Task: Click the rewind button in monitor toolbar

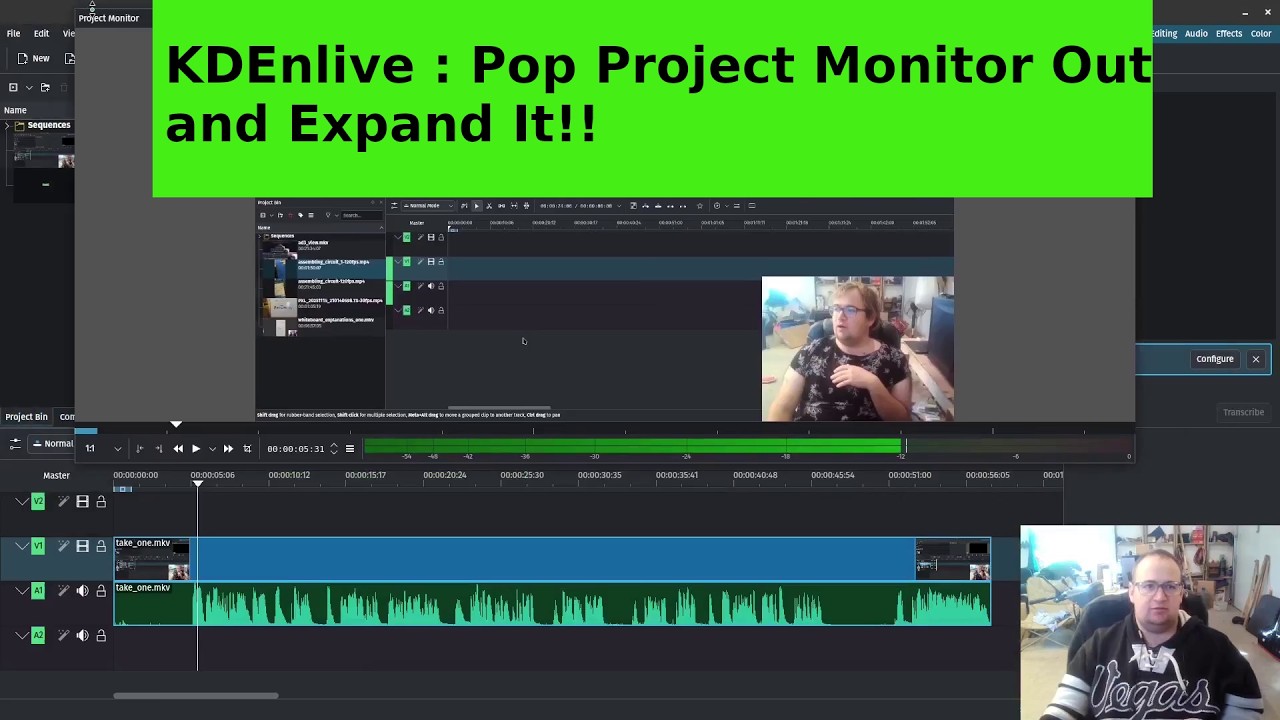Action: pyautogui.click(x=178, y=449)
